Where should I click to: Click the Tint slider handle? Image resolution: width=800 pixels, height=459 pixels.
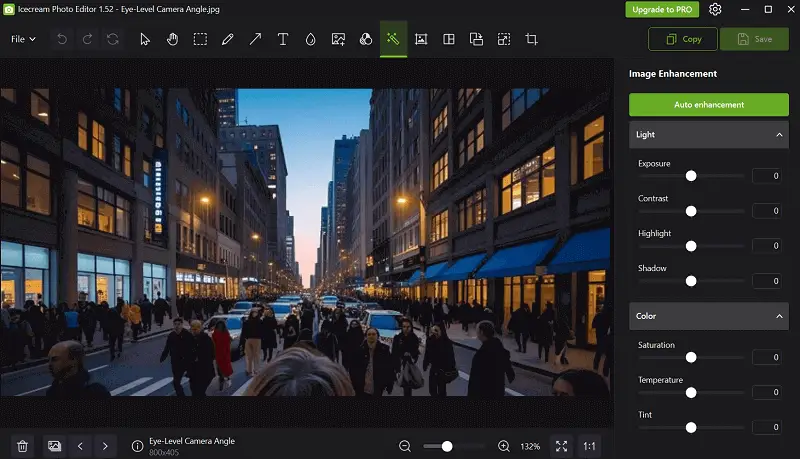click(x=691, y=427)
